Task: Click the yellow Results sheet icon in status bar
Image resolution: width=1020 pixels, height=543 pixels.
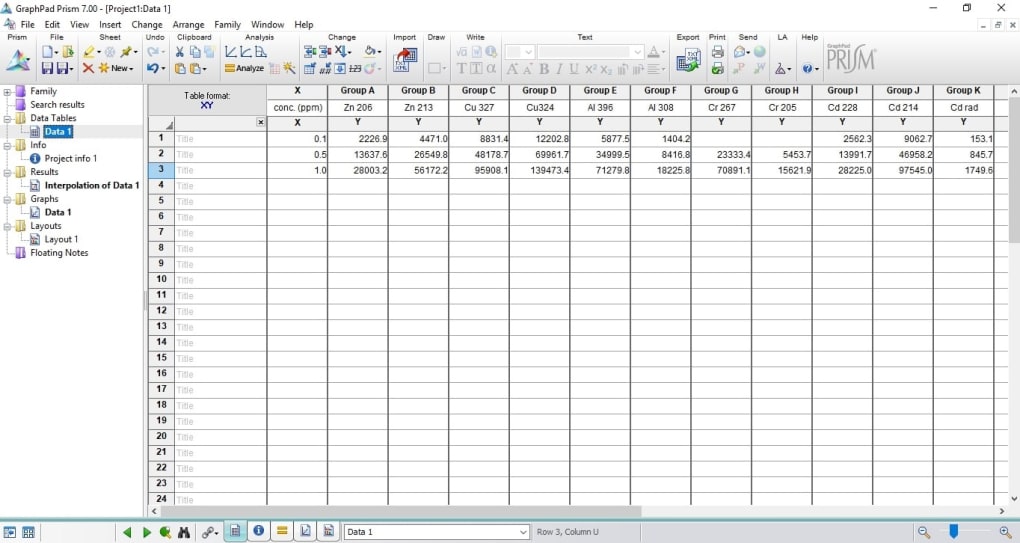Action: 282,531
